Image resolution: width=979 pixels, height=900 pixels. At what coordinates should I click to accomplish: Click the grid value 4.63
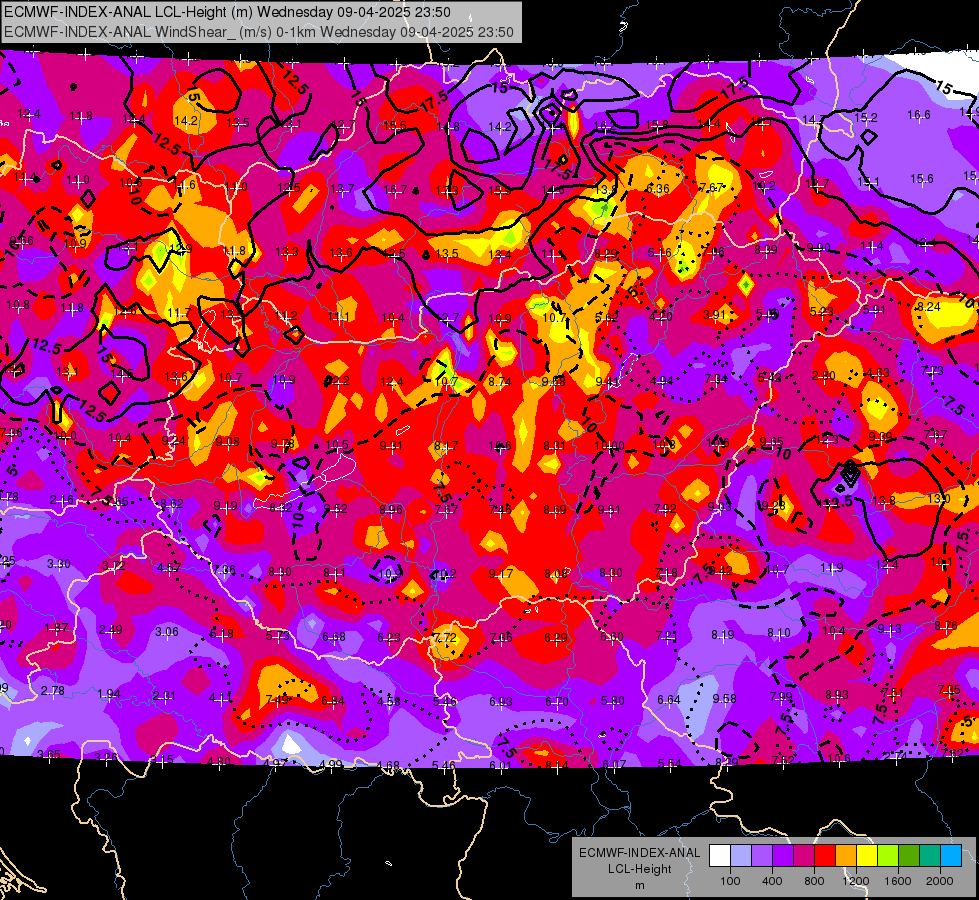(877, 373)
